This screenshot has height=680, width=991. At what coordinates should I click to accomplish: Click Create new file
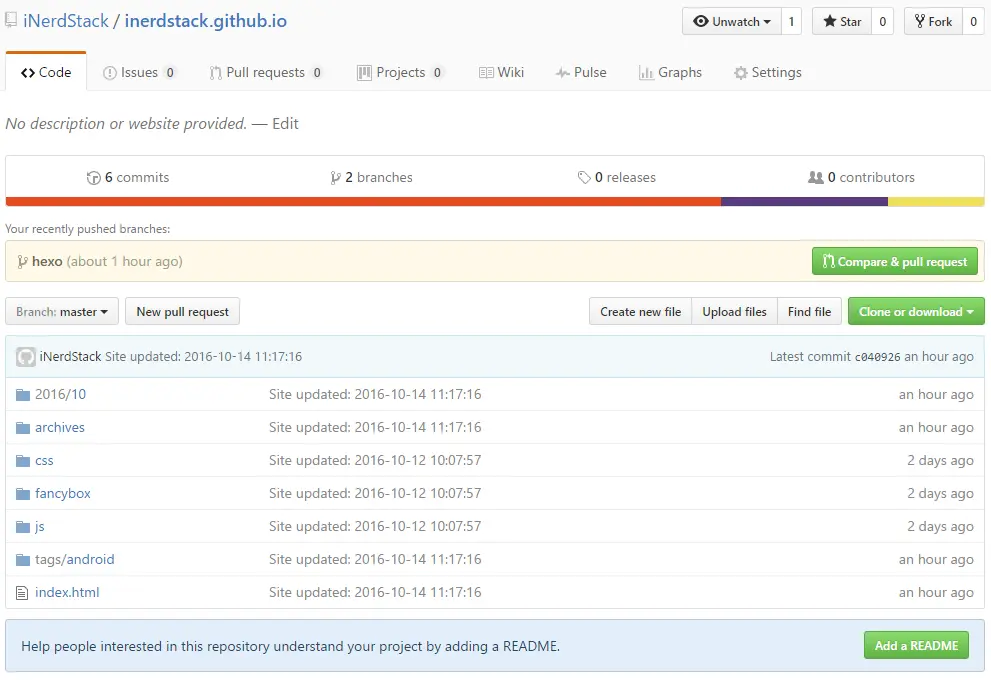(640, 312)
